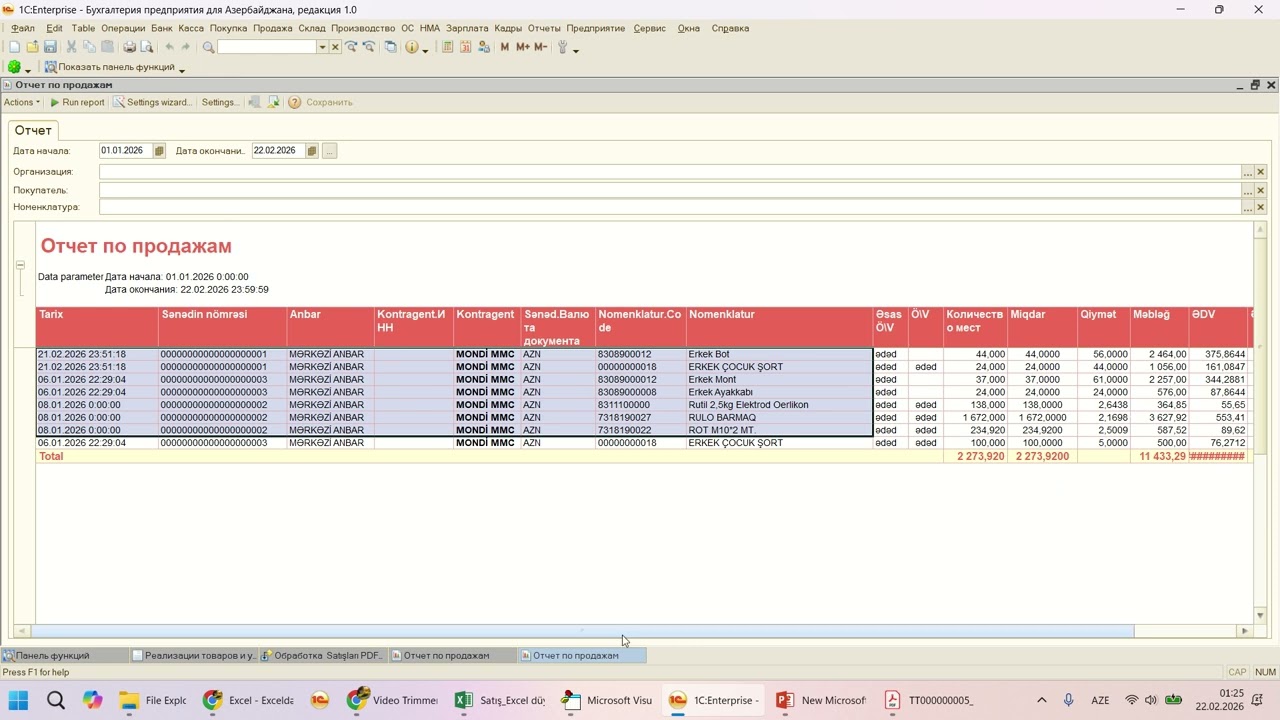Viewport: 1280px width, 720px height.
Task: Click the Сохранить button
Action: pyautogui.click(x=329, y=102)
